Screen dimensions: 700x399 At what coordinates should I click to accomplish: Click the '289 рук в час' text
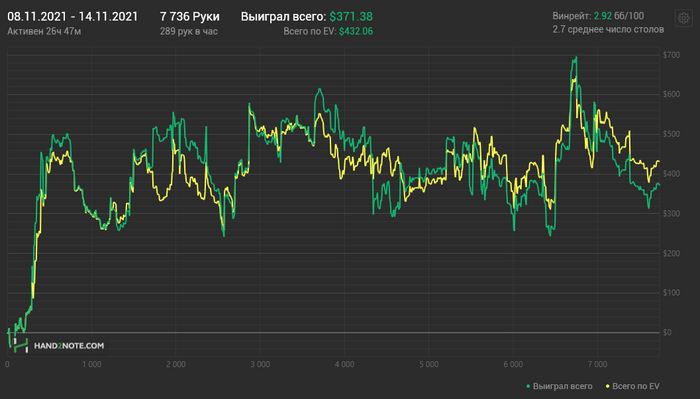[x=189, y=31]
